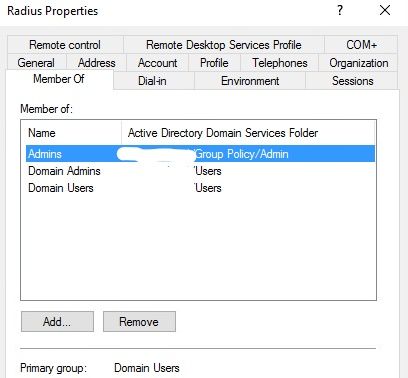Open the Environment tab
408x378 pixels.
250,81
